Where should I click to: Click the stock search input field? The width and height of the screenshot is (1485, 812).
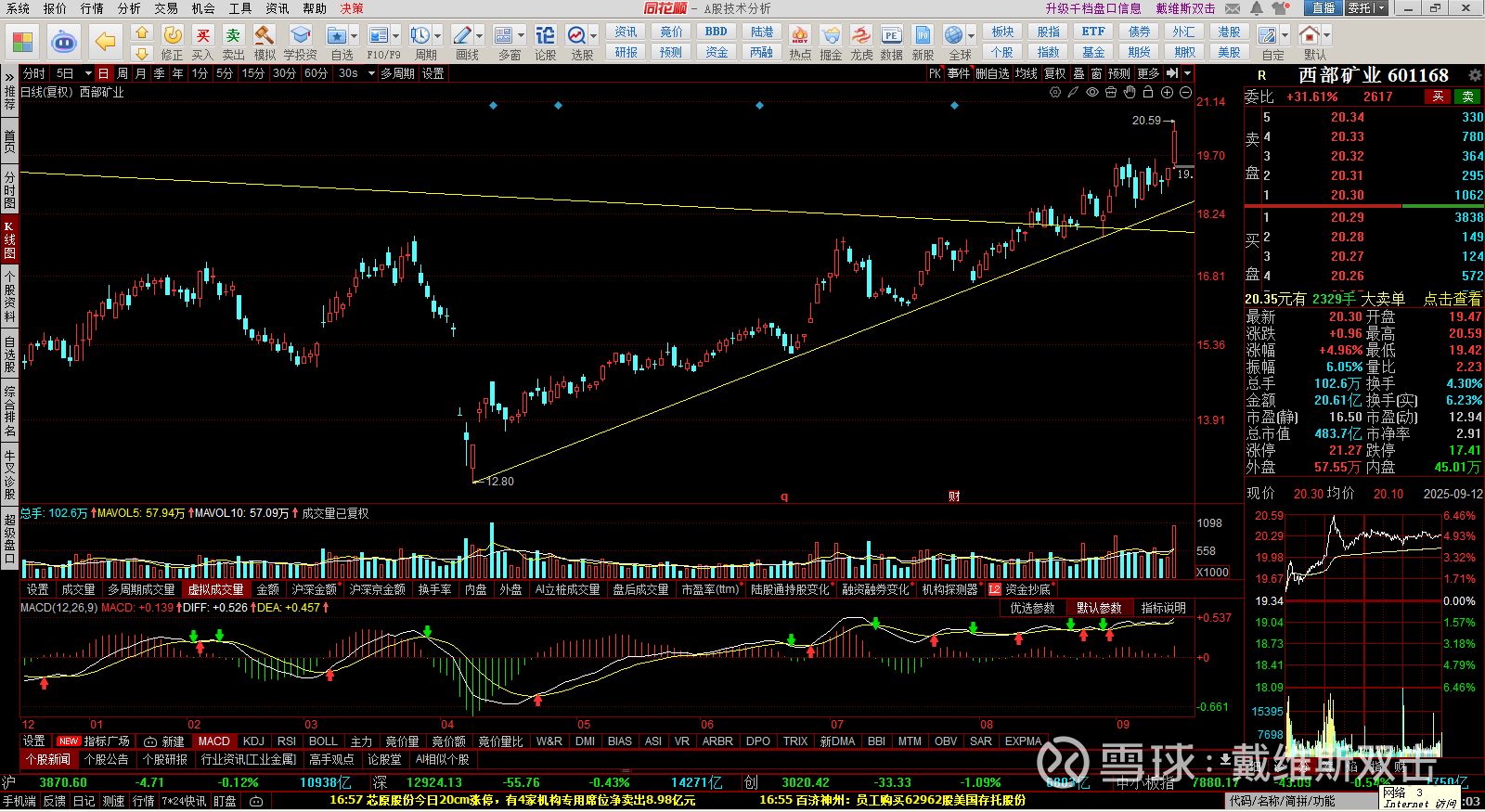pyautogui.click(x=1299, y=801)
